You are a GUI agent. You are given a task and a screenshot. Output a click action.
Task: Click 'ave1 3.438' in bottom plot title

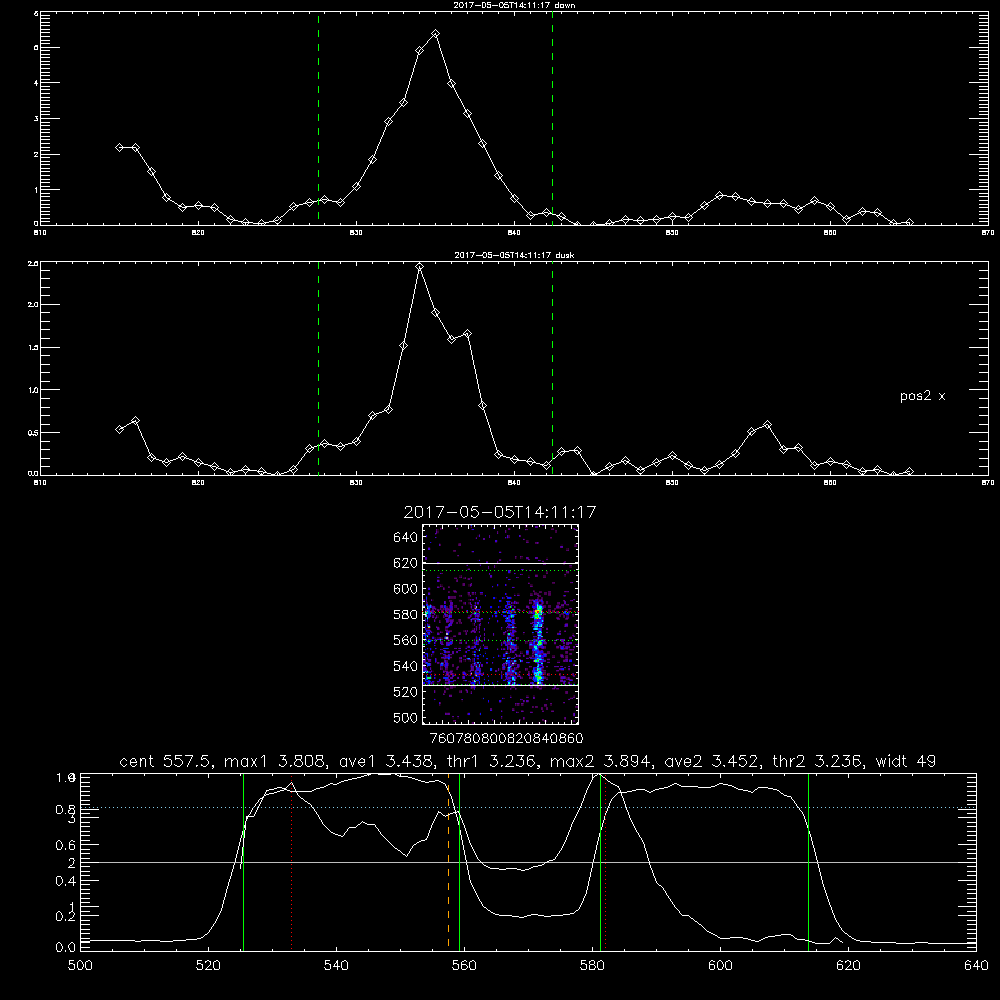387,761
